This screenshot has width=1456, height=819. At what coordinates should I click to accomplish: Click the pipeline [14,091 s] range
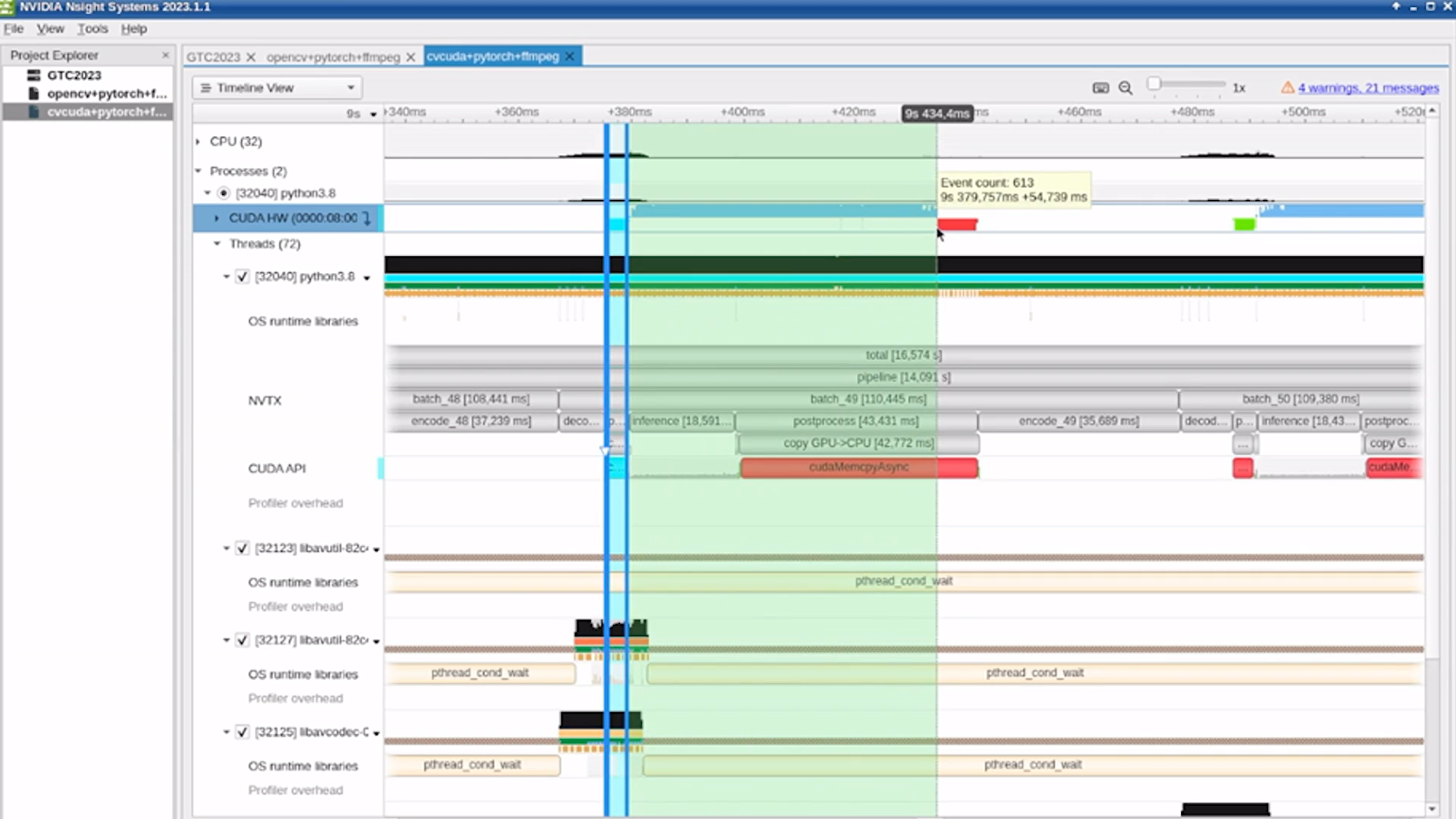coord(903,377)
